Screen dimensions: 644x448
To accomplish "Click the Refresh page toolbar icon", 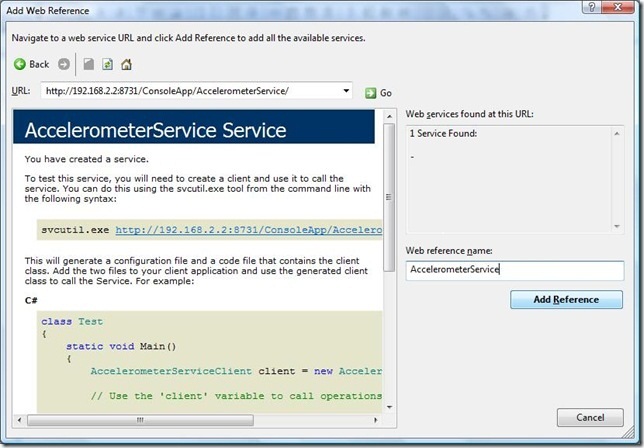I will (108, 64).
